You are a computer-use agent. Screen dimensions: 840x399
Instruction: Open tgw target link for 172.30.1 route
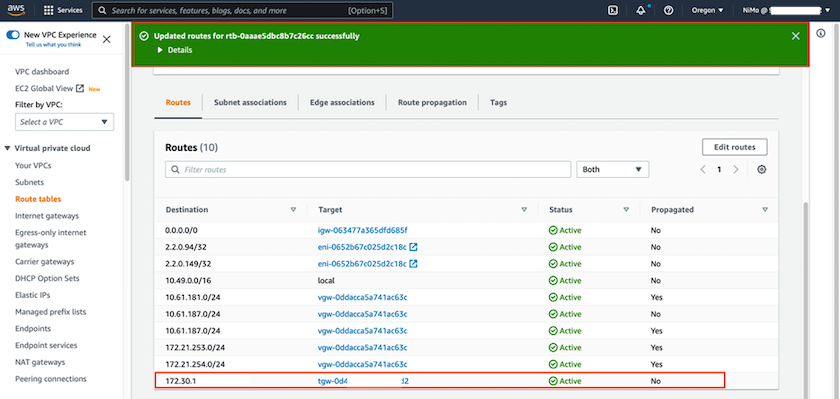tap(363, 381)
